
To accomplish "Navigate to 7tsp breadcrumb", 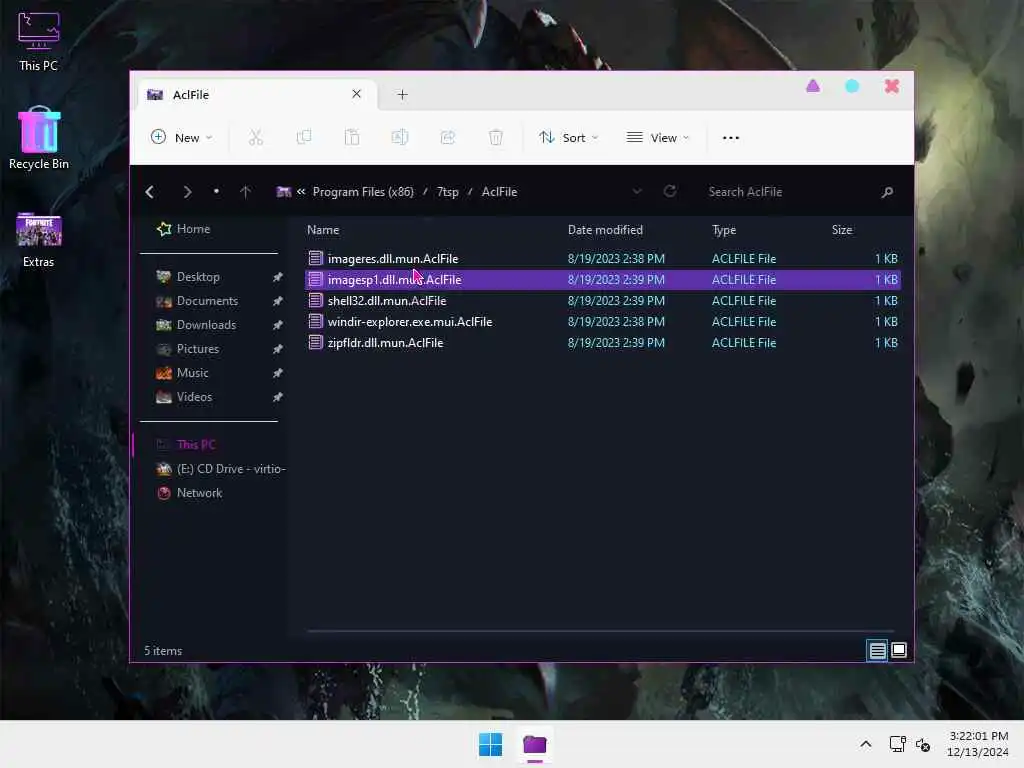I will click(x=447, y=192).
